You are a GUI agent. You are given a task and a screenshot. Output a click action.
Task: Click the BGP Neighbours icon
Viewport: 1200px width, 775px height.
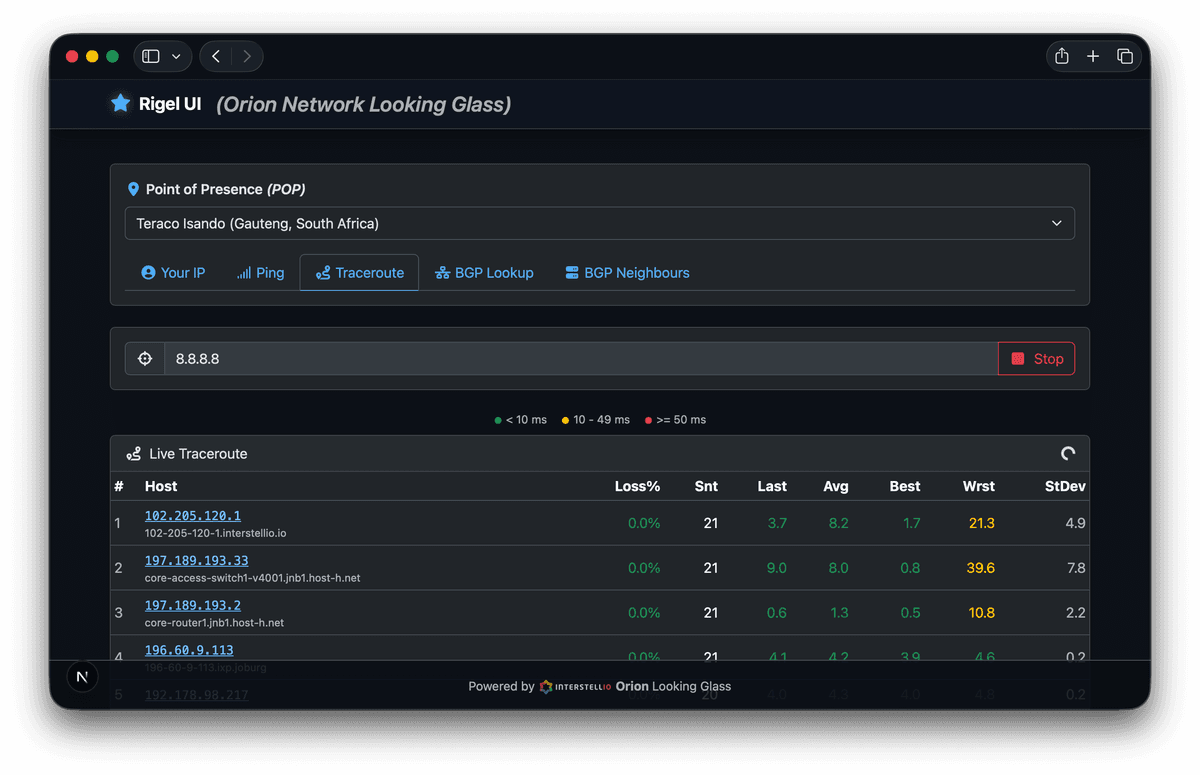coord(570,272)
